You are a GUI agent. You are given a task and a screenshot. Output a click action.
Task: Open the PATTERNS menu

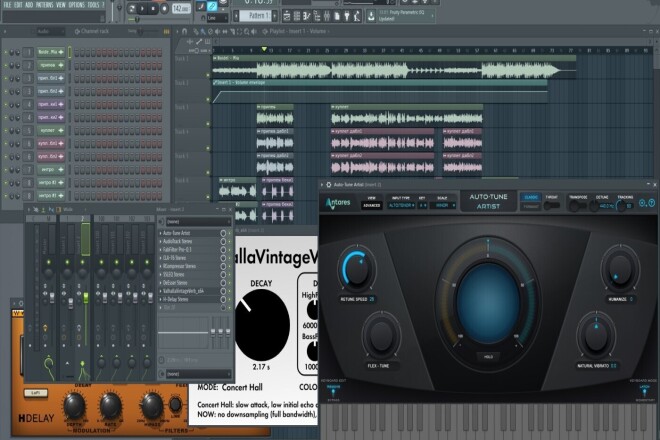pos(45,5)
